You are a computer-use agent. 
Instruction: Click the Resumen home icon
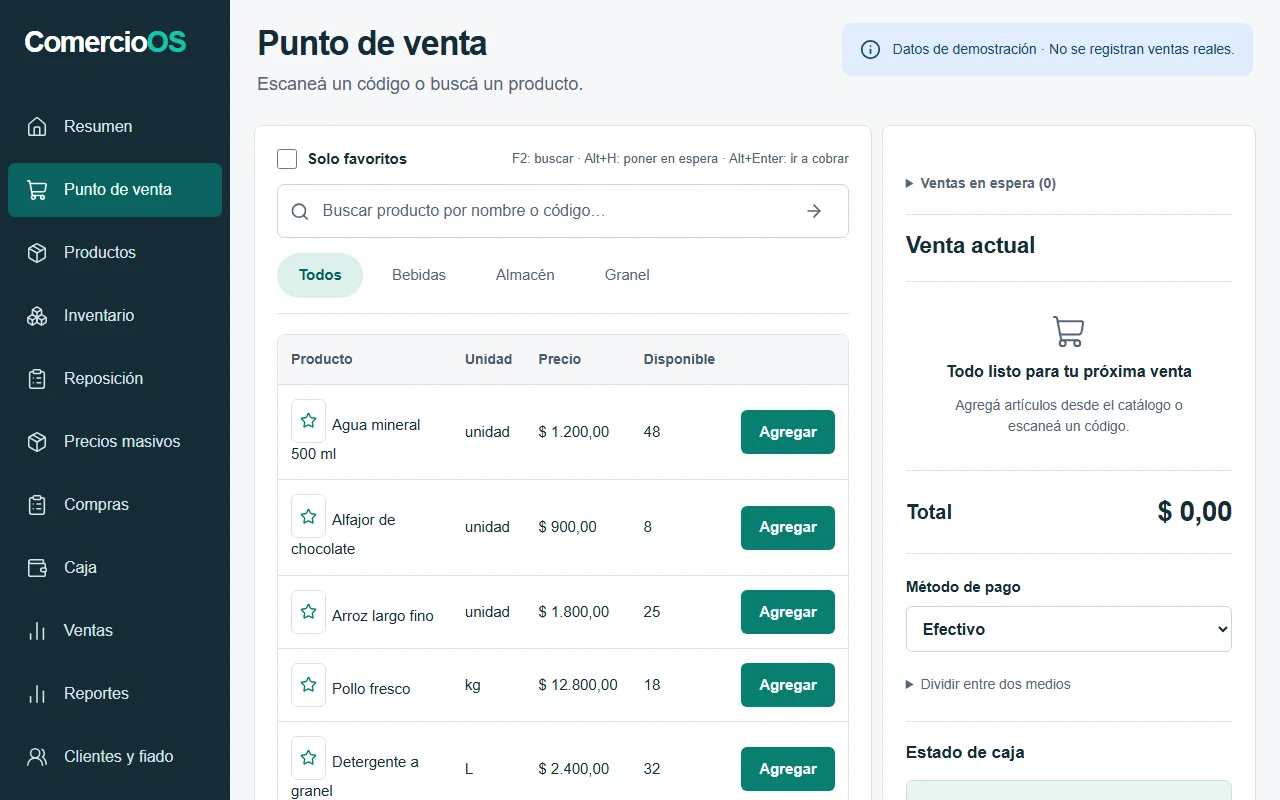tap(37, 127)
